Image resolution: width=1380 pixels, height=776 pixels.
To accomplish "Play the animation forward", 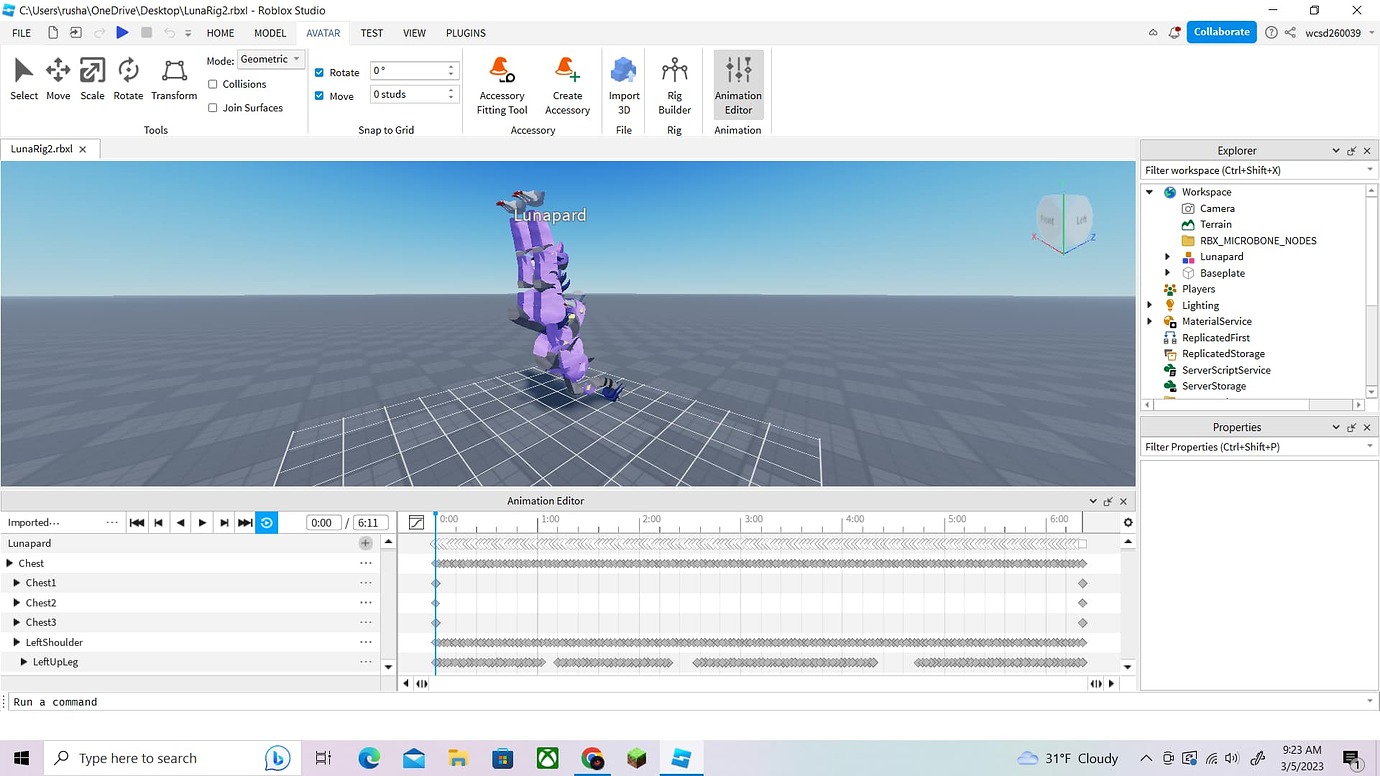I will (202, 523).
